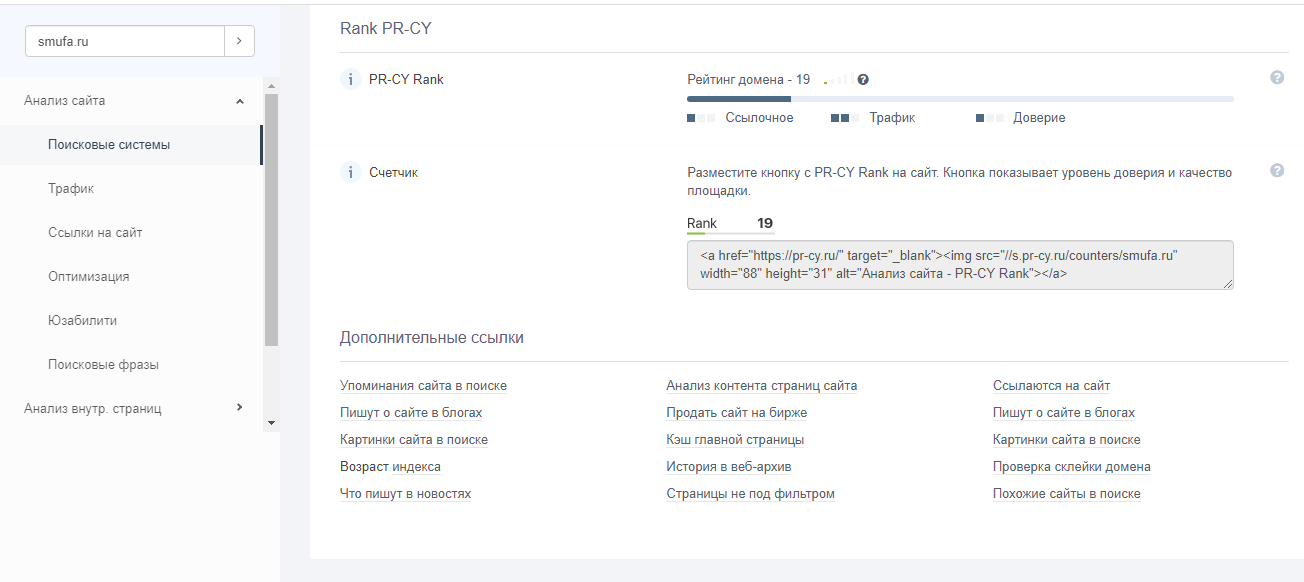The width and height of the screenshot is (1304, 582).
Task: Click the Ссылочное indicator squares
Action: (701, 118)
